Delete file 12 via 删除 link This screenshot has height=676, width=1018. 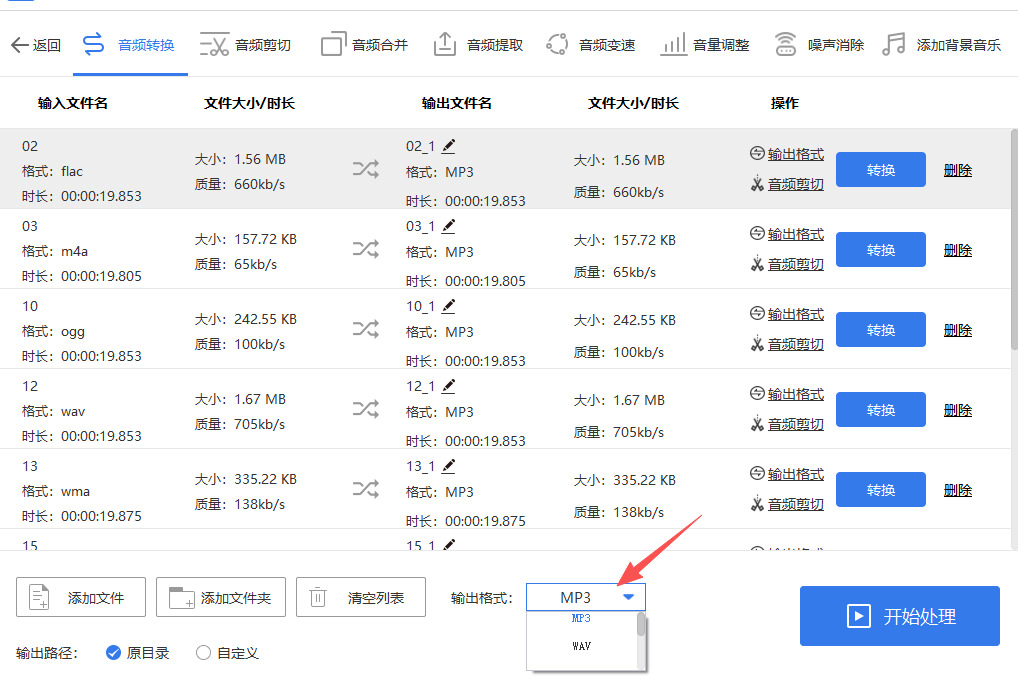(958, 410)
